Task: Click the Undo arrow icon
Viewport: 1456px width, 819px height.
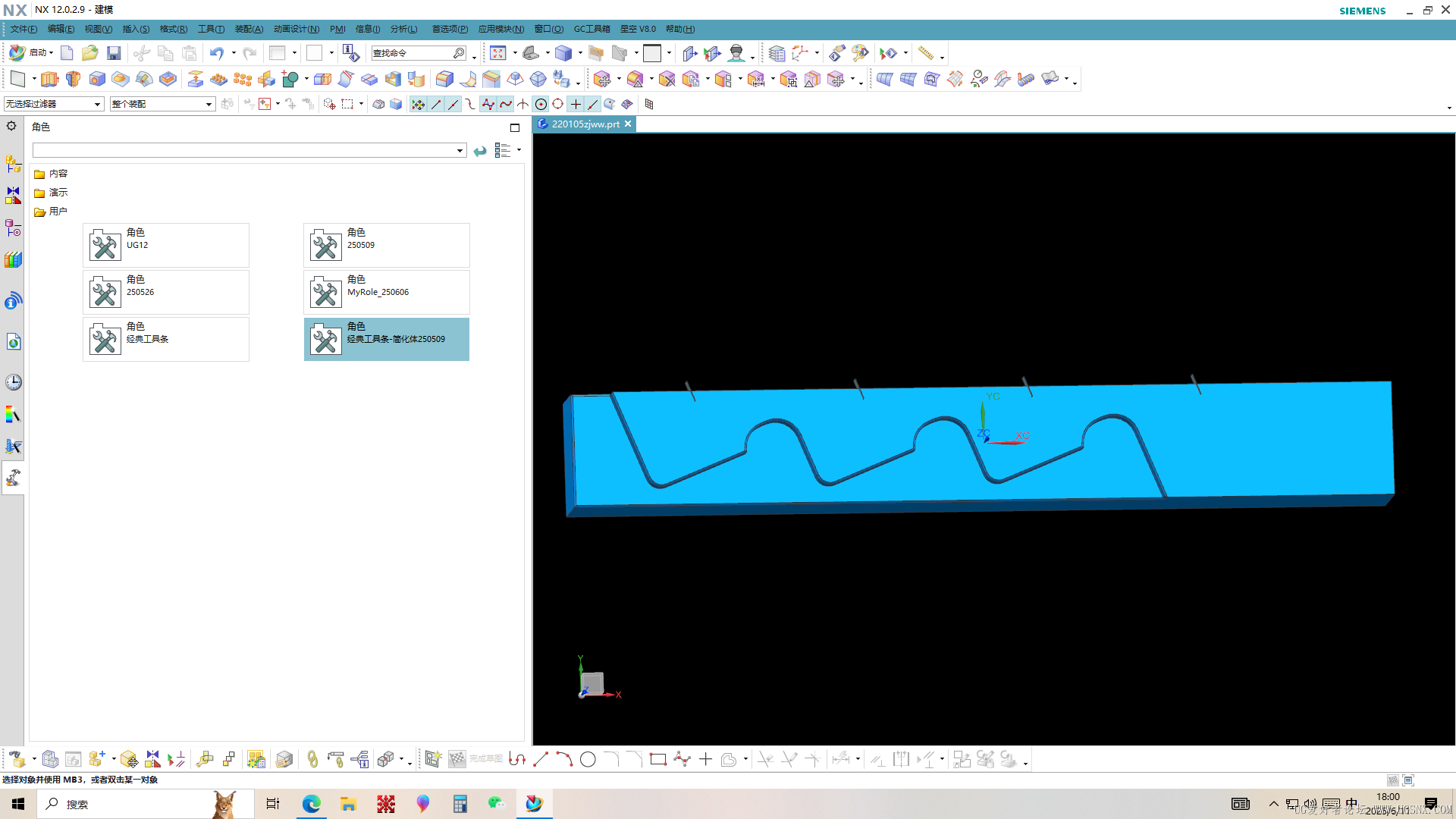Action: pyautogui.click(x=217, y=53)
